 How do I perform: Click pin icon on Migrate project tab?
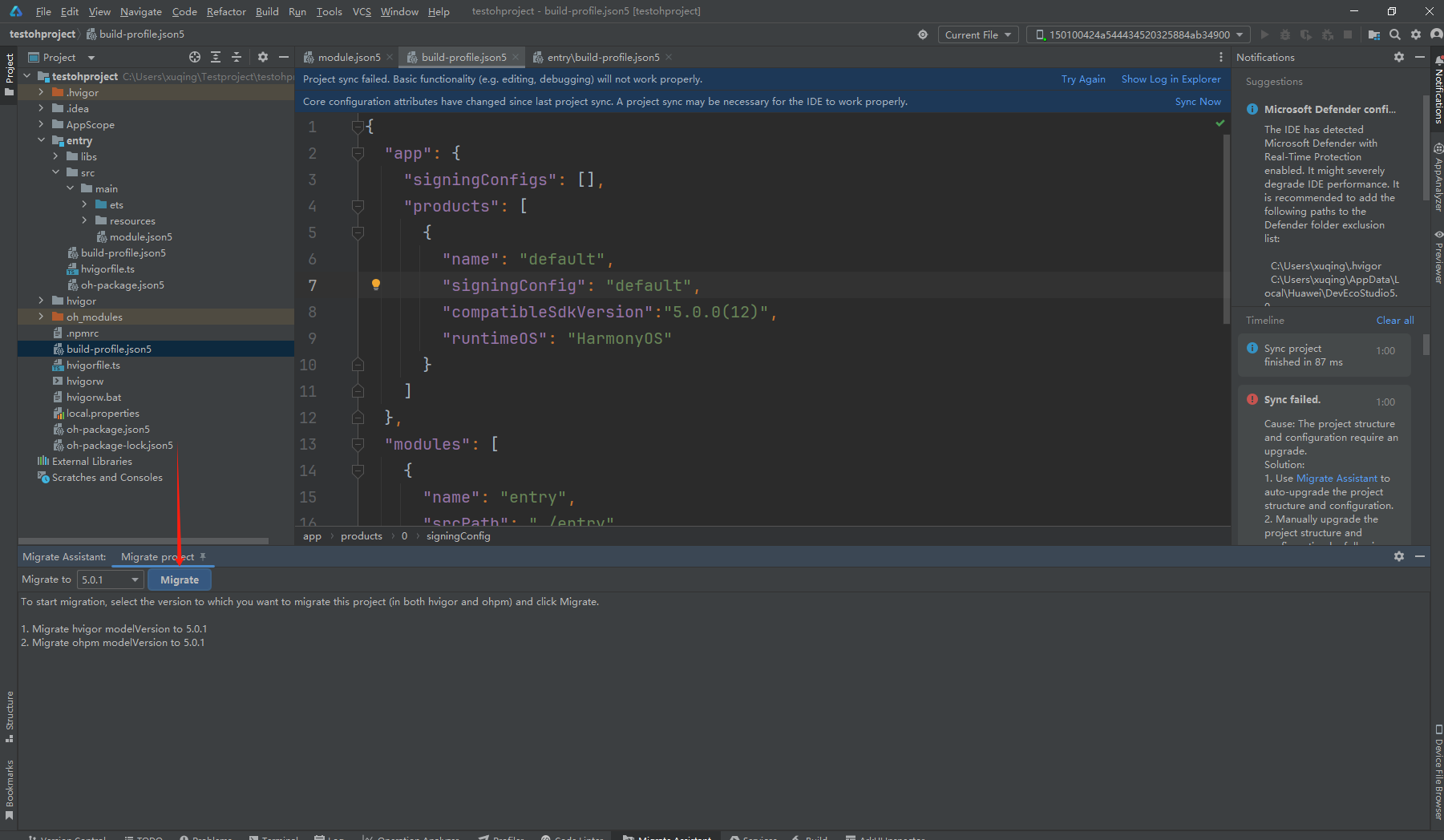click(203, 556)
